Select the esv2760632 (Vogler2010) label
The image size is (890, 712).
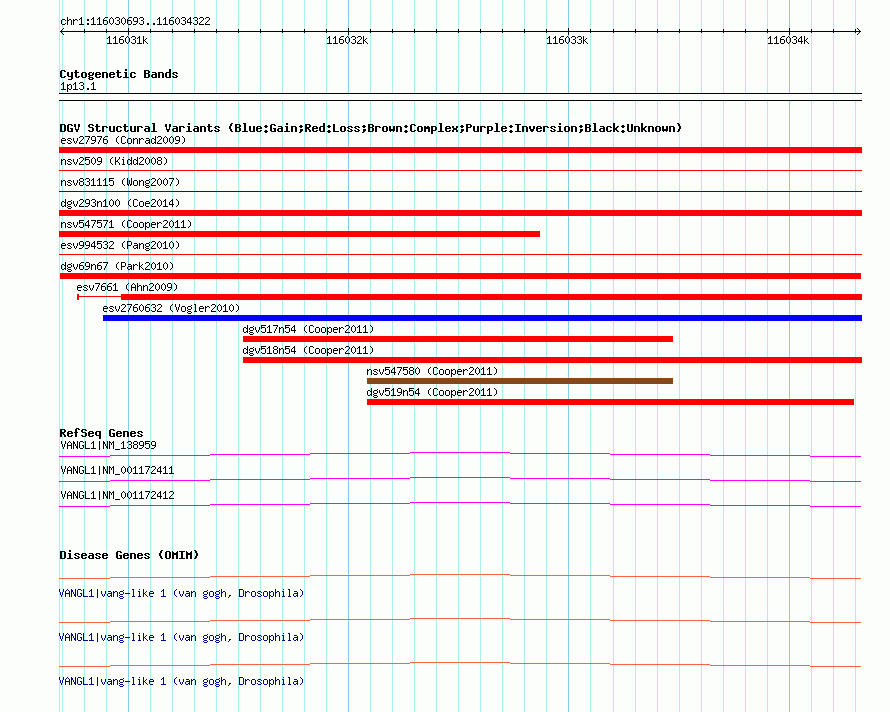pos(171,308)
